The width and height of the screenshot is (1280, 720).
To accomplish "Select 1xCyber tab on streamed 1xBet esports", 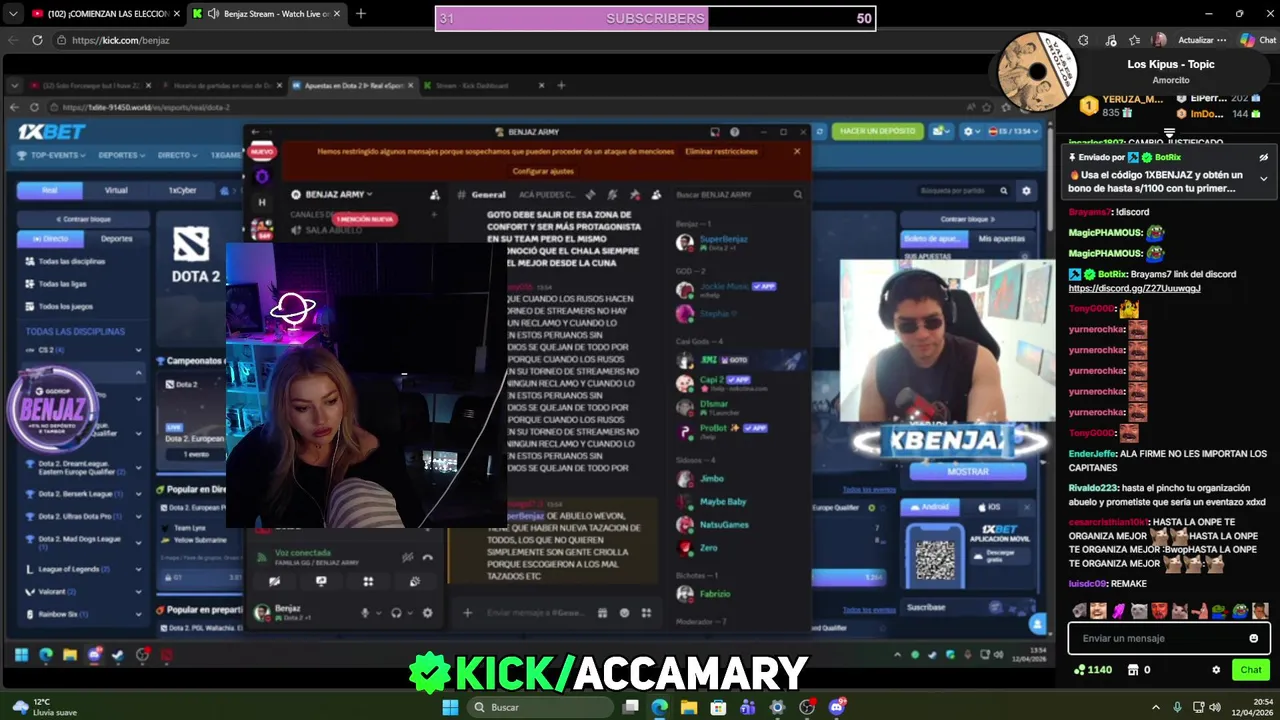I will click(181, 190).
